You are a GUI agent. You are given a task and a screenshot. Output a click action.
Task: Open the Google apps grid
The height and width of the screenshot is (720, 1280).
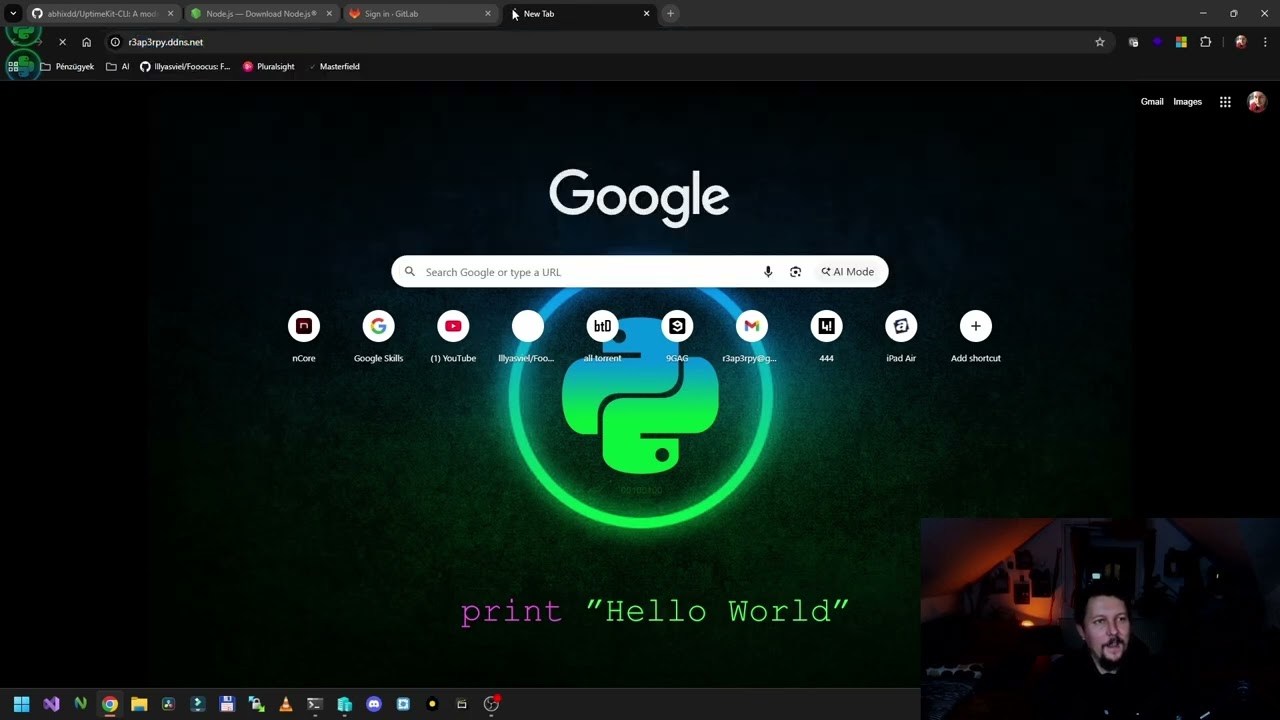click(1225, 102)
